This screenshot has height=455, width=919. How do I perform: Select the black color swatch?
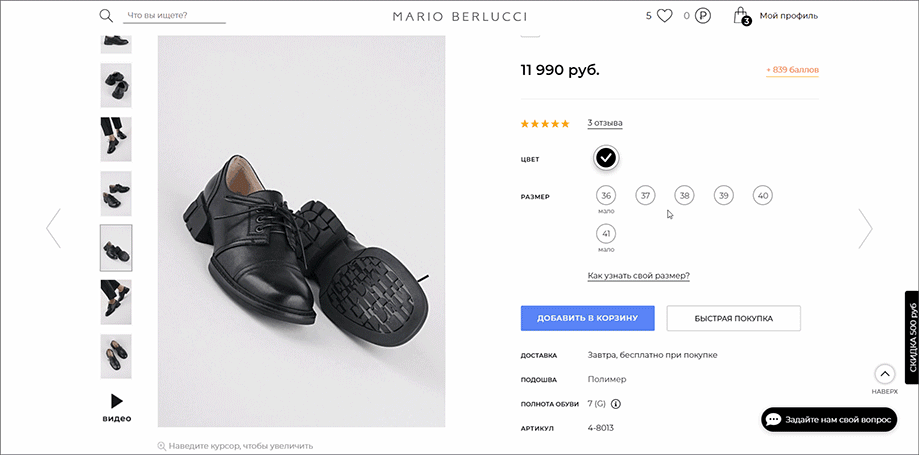tap(606, 157)
